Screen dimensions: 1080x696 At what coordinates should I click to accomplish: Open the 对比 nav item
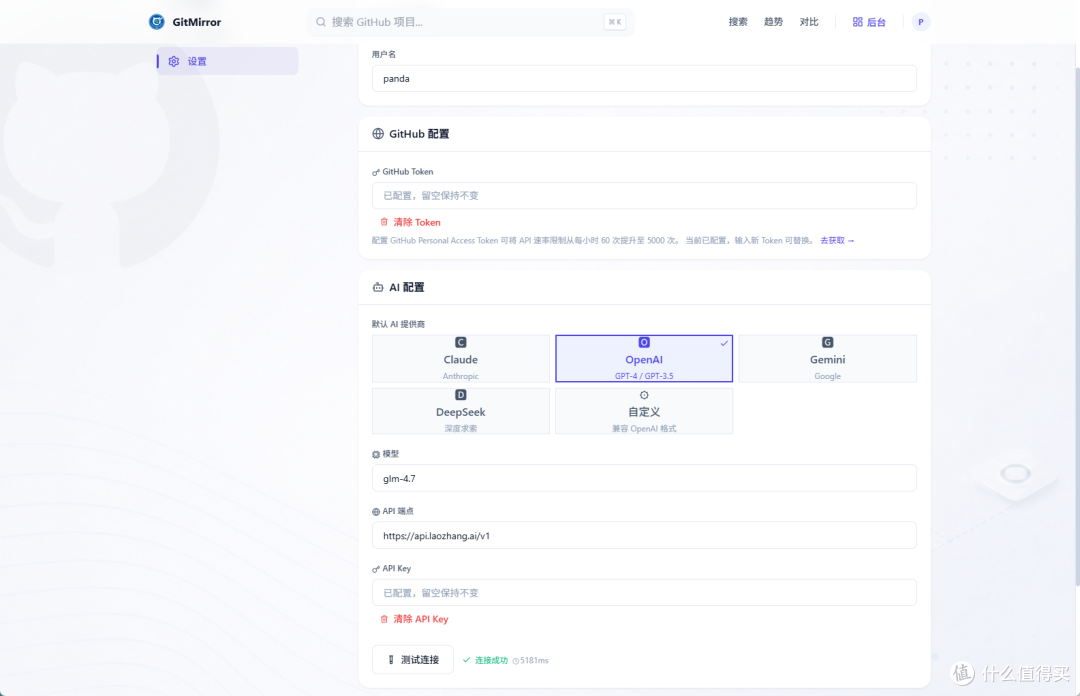809,22
